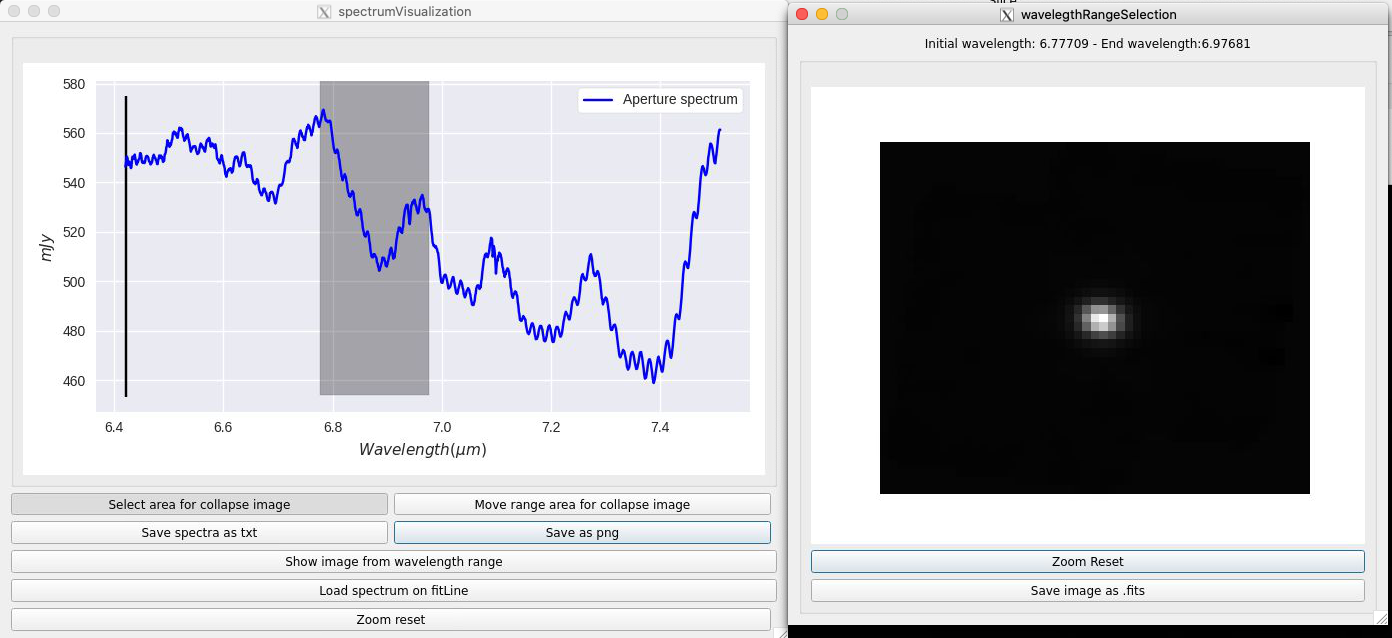Viewport: 1392px width, 638px height.
Task: Load spectrum on fitLine
Action: (394, 590)
